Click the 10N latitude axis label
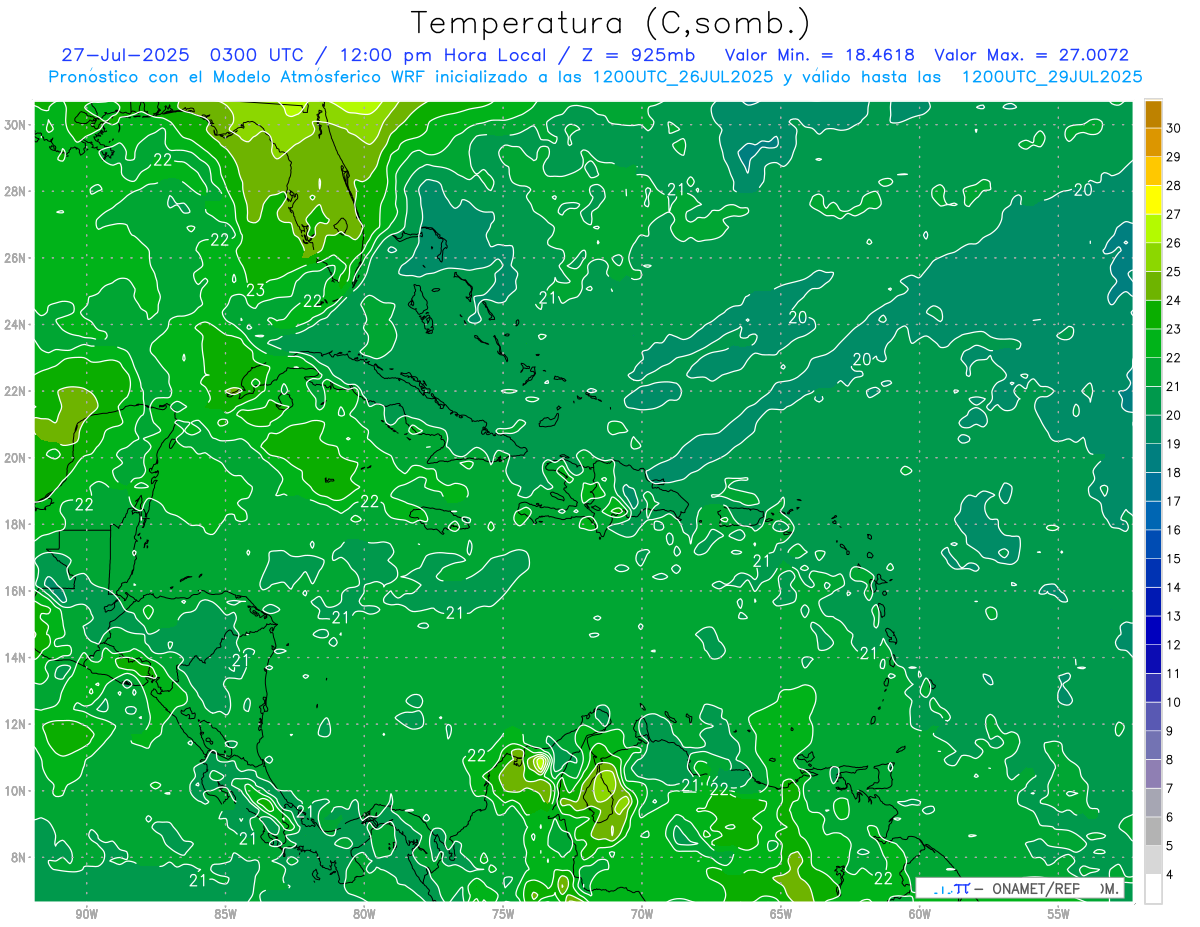This screenshot has width=1200, height=927. [x=17, y=791]
